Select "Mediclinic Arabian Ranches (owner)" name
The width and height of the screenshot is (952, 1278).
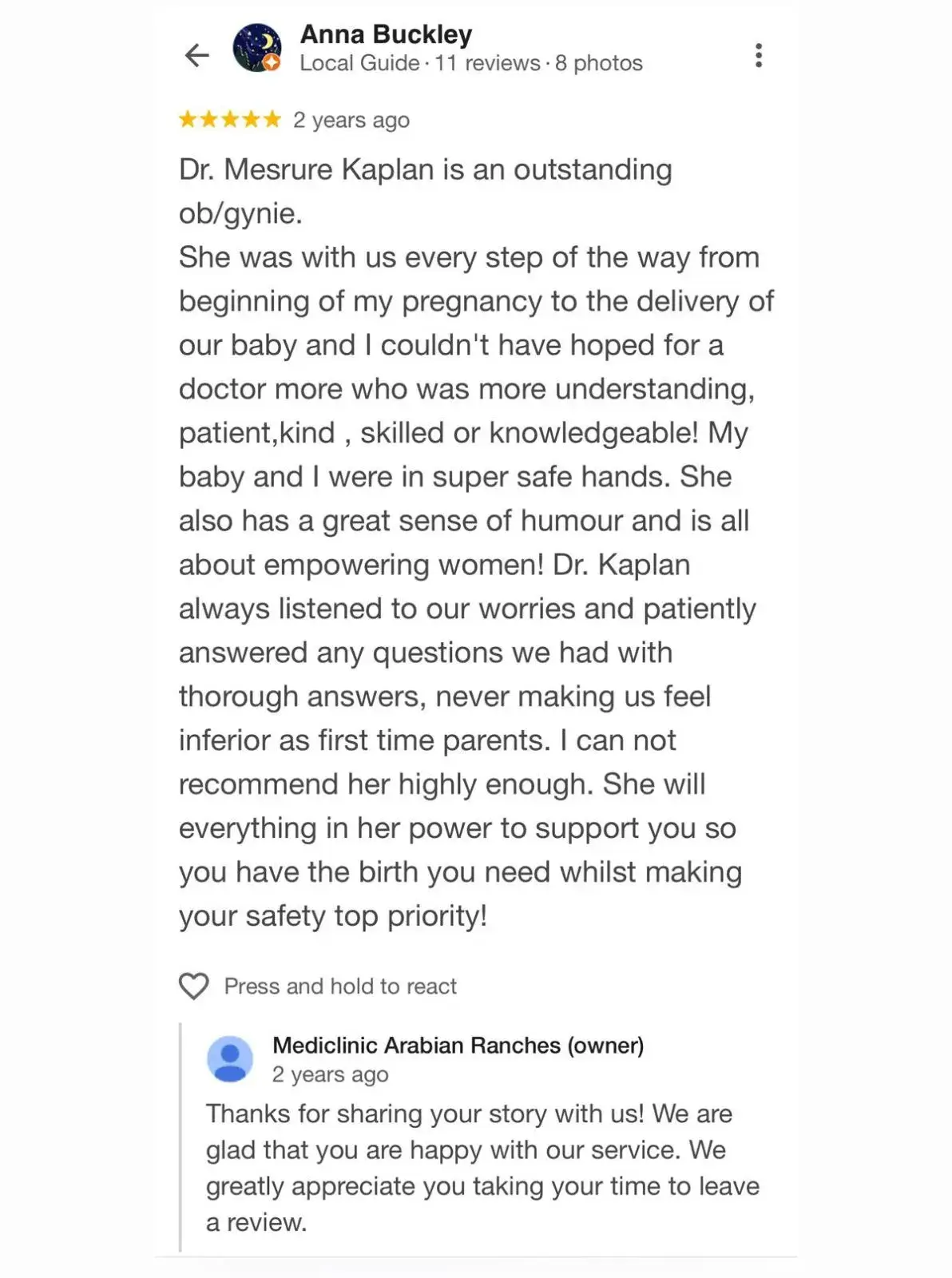[x=458, y=1046]
